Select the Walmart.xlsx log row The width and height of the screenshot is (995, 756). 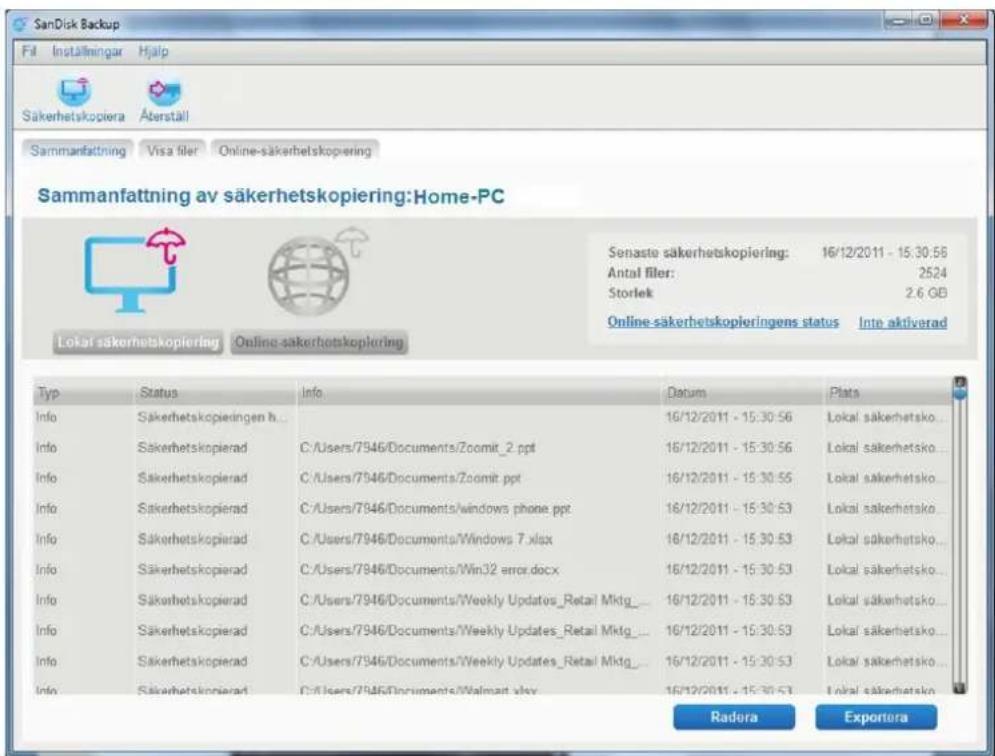(x=492, y=689)
